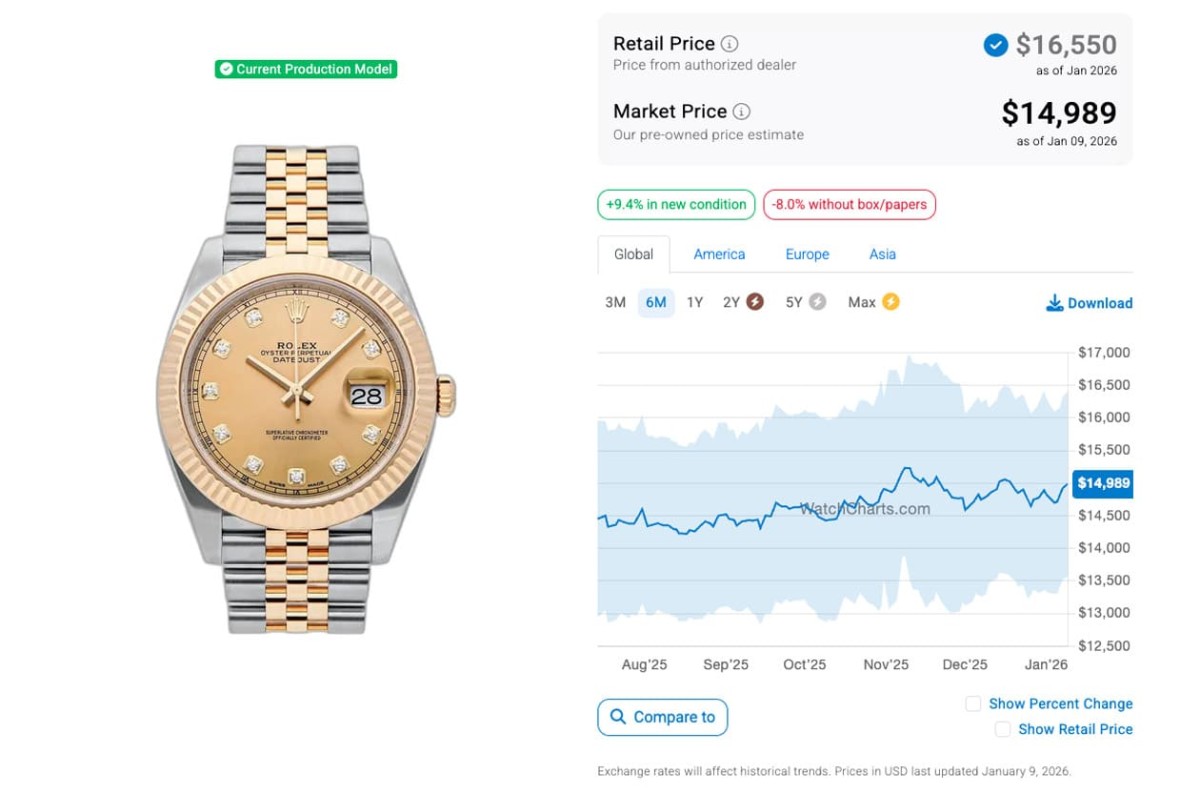Click the $14,989 current price marker

click(x=1103, y=484)
